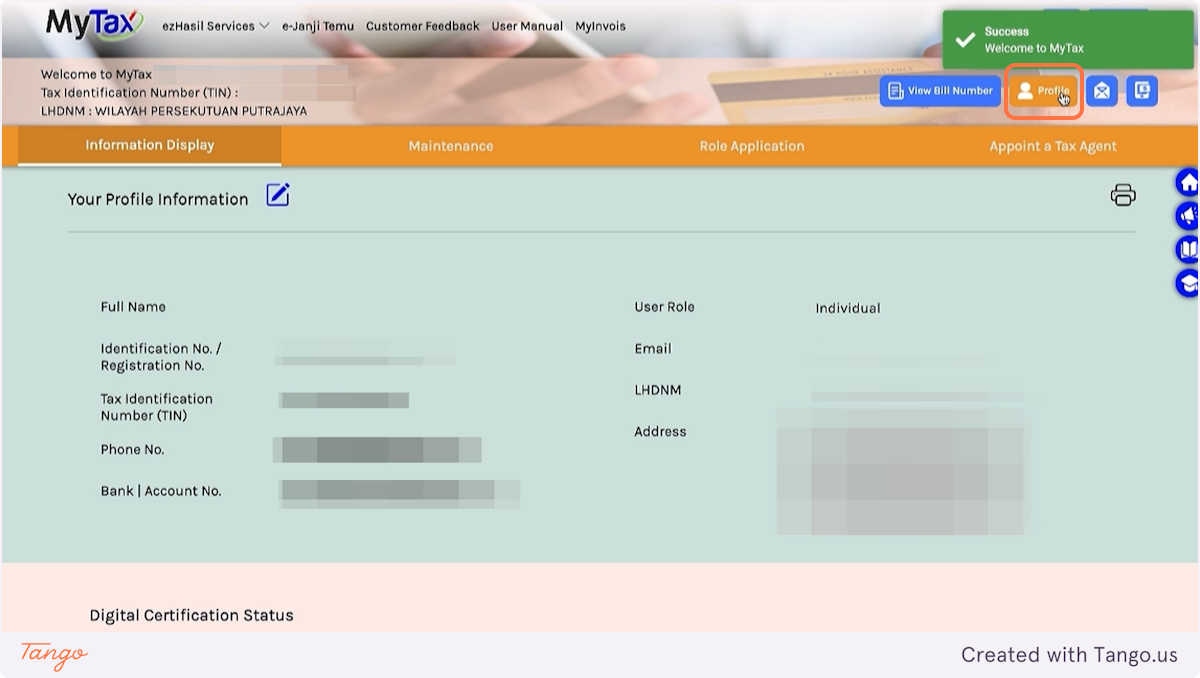
Task: Open the User Manual link
Action: coord(527,26)
